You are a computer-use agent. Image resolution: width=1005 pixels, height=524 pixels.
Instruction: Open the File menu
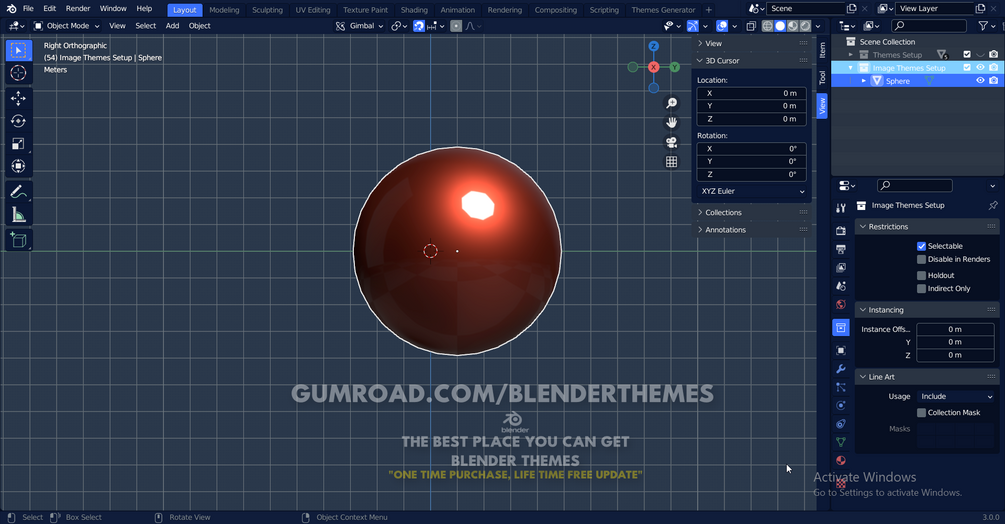tap(28, 9)
